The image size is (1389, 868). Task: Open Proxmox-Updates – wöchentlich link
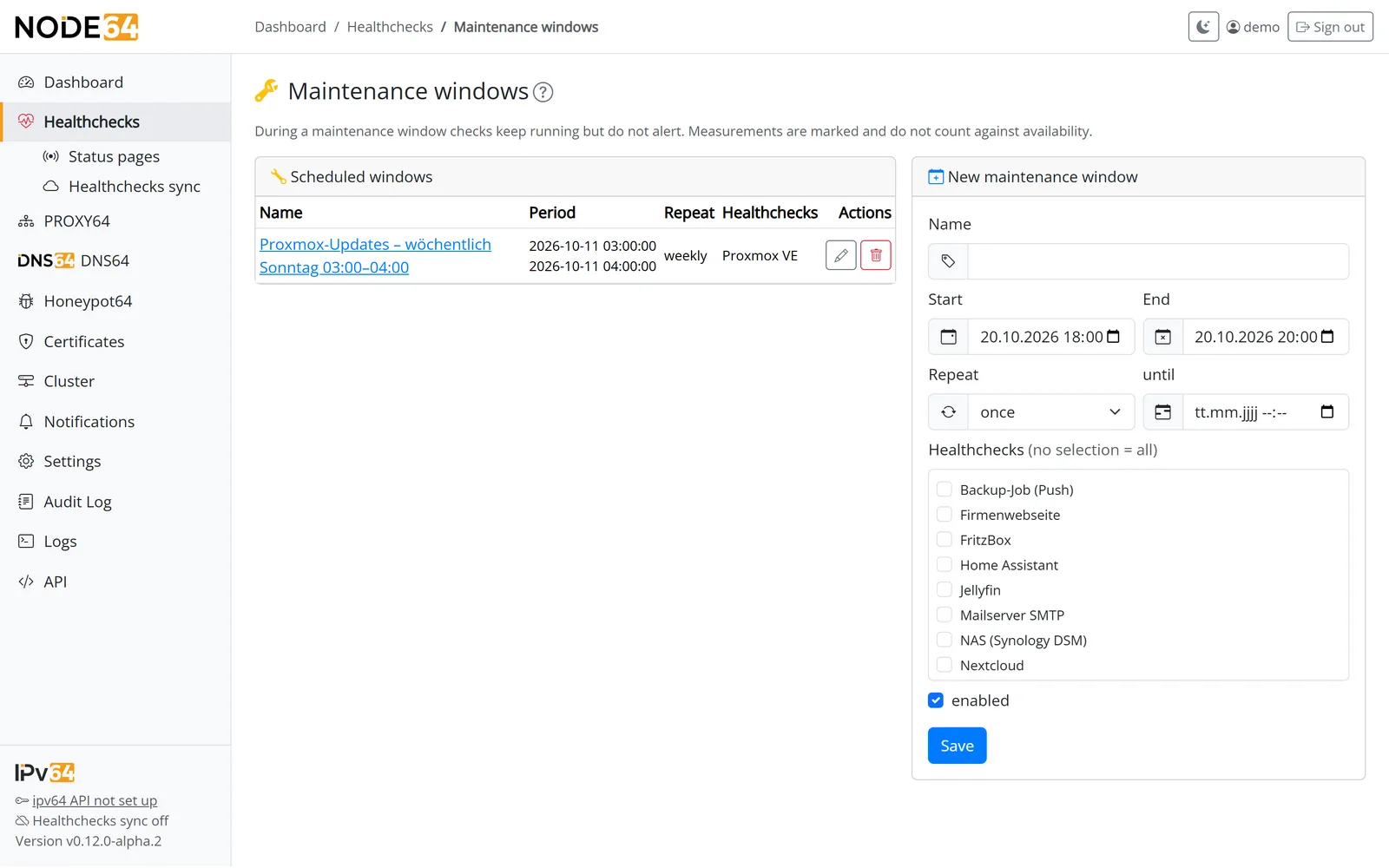375,256
